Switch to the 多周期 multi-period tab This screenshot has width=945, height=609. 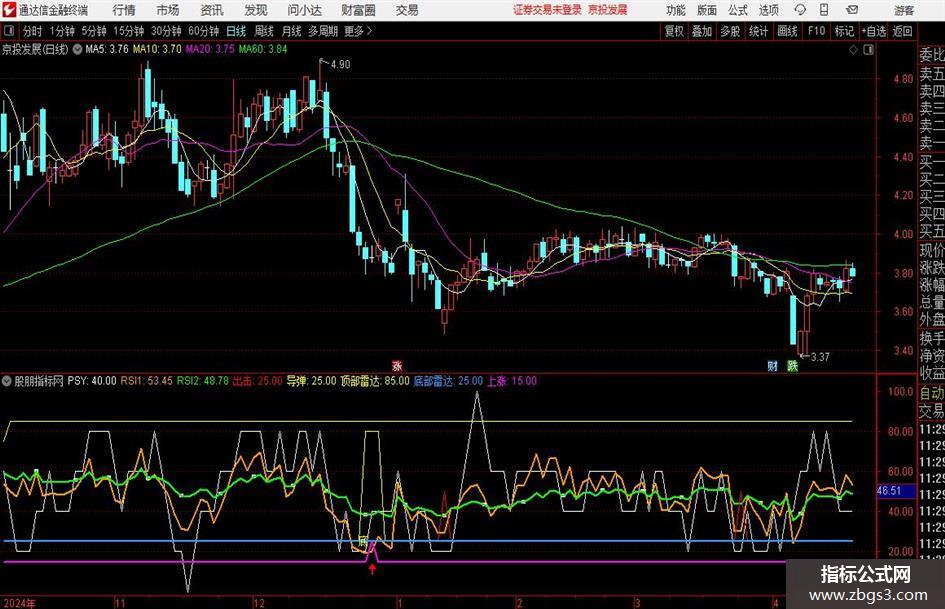[323, 31]
